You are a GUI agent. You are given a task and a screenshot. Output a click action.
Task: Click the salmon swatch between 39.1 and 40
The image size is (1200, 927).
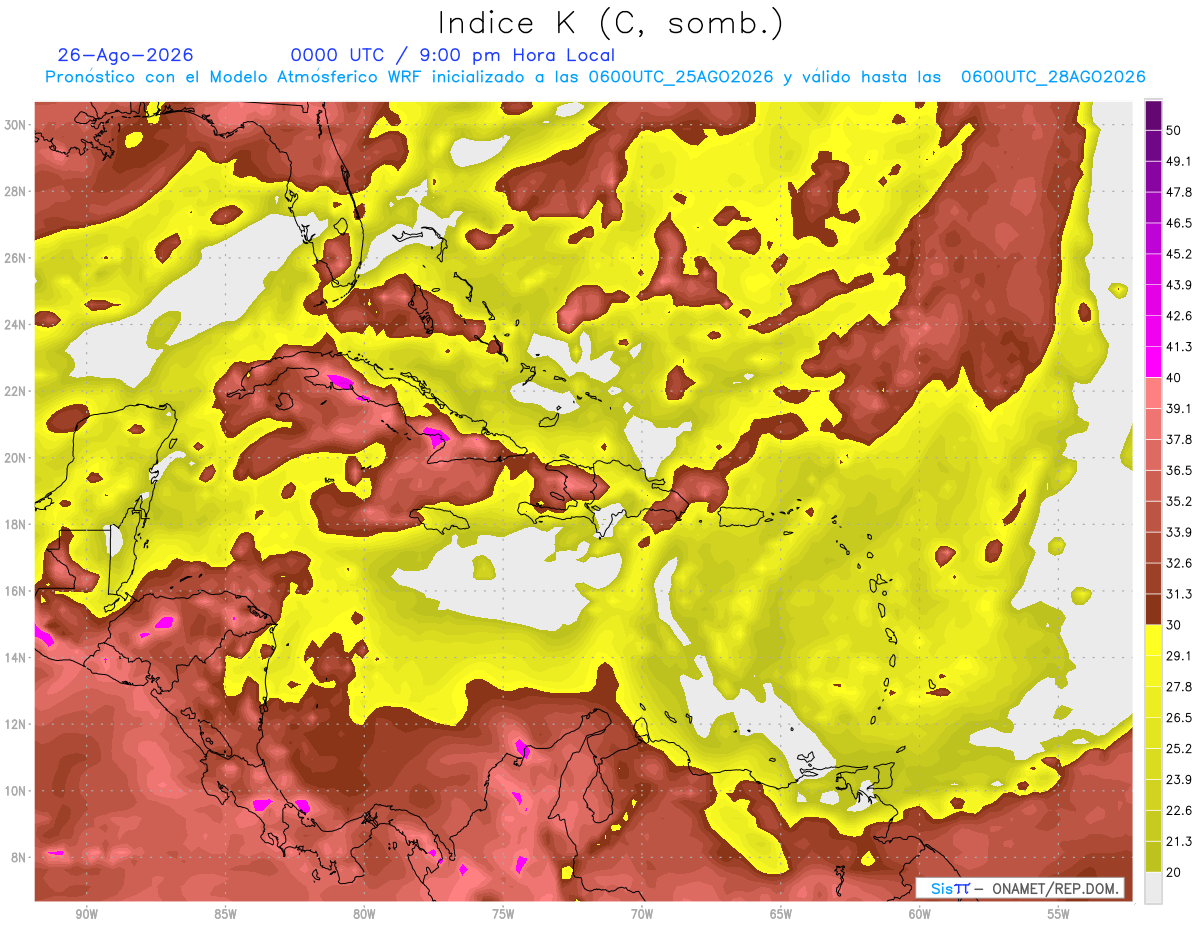(x=1153, y=393)
